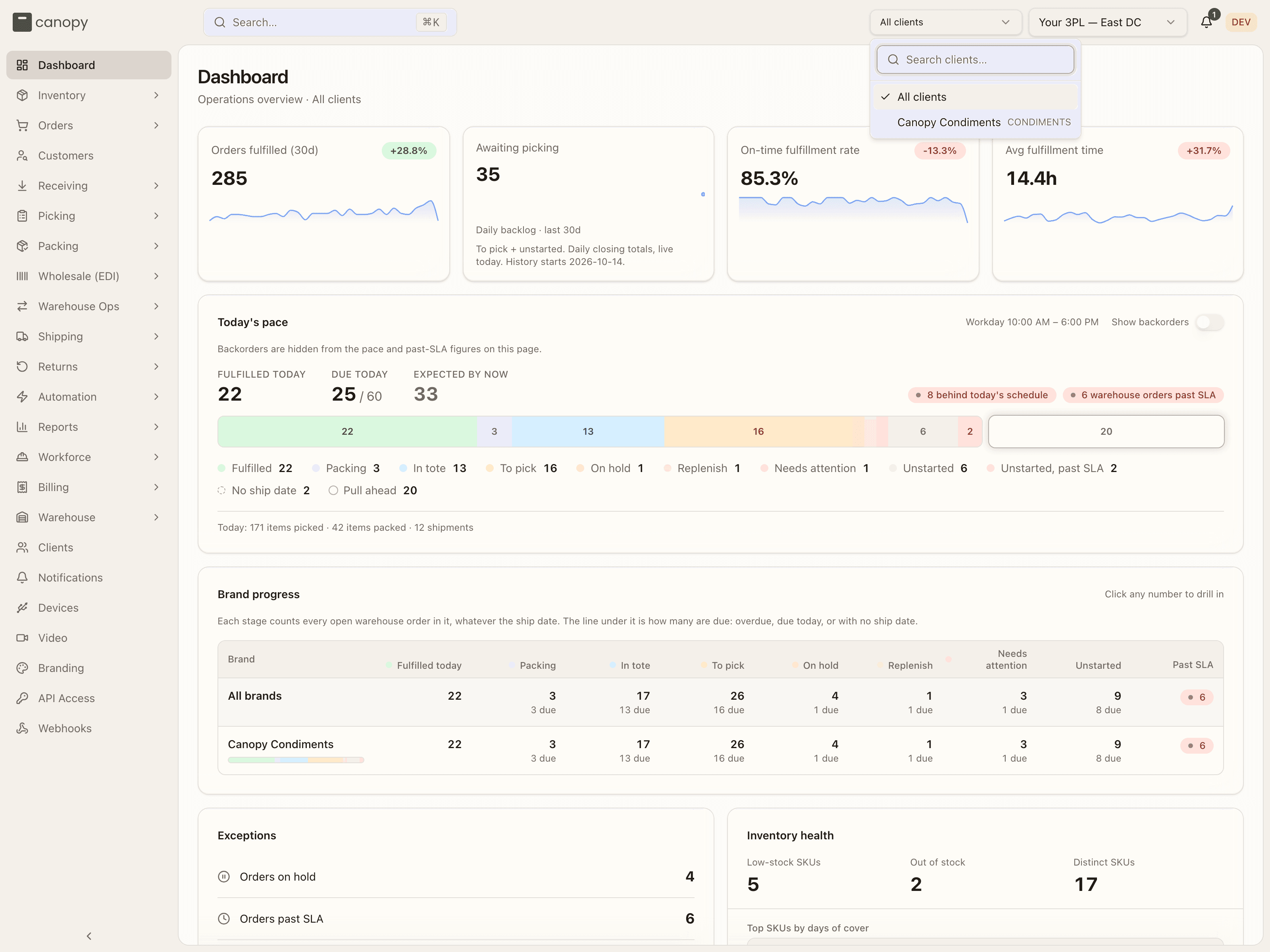Open Notifications in the sidebar
This screenshot has height=952, width=1270.
tap(89, 577)
